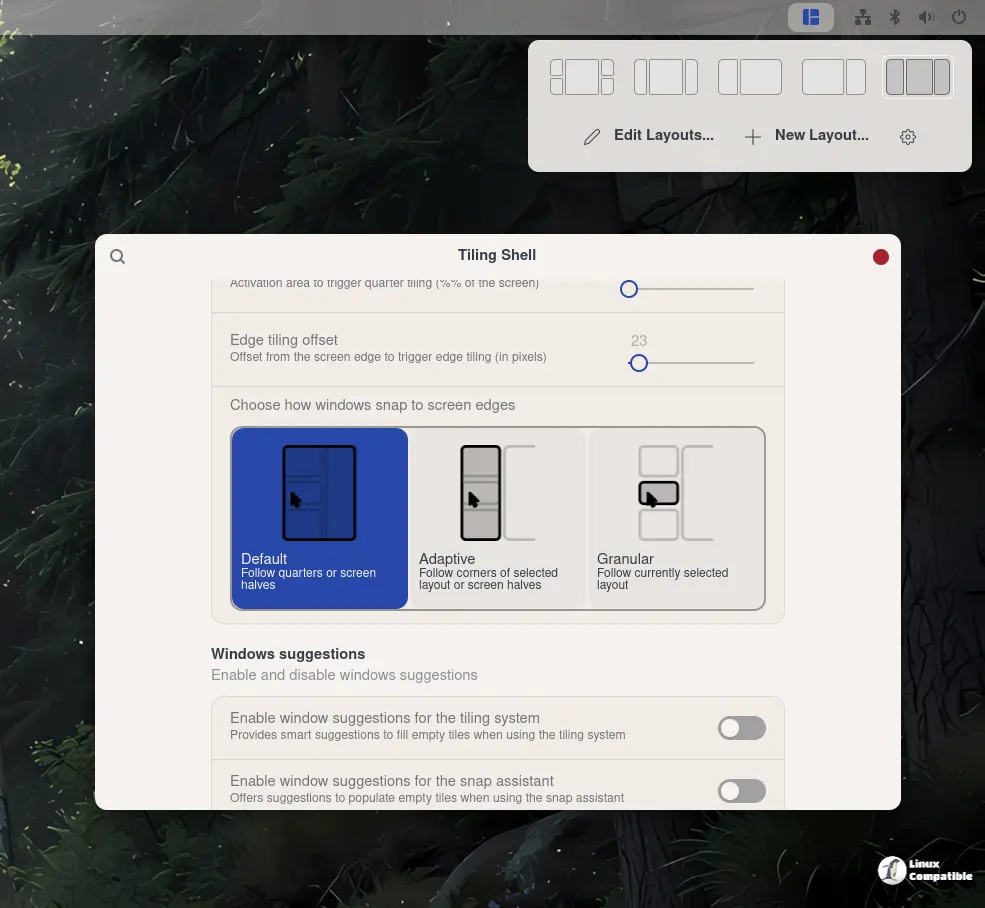Select the layout with narrow right column
Viewport: 985px width, 908px height.
[x=834, y=77]
